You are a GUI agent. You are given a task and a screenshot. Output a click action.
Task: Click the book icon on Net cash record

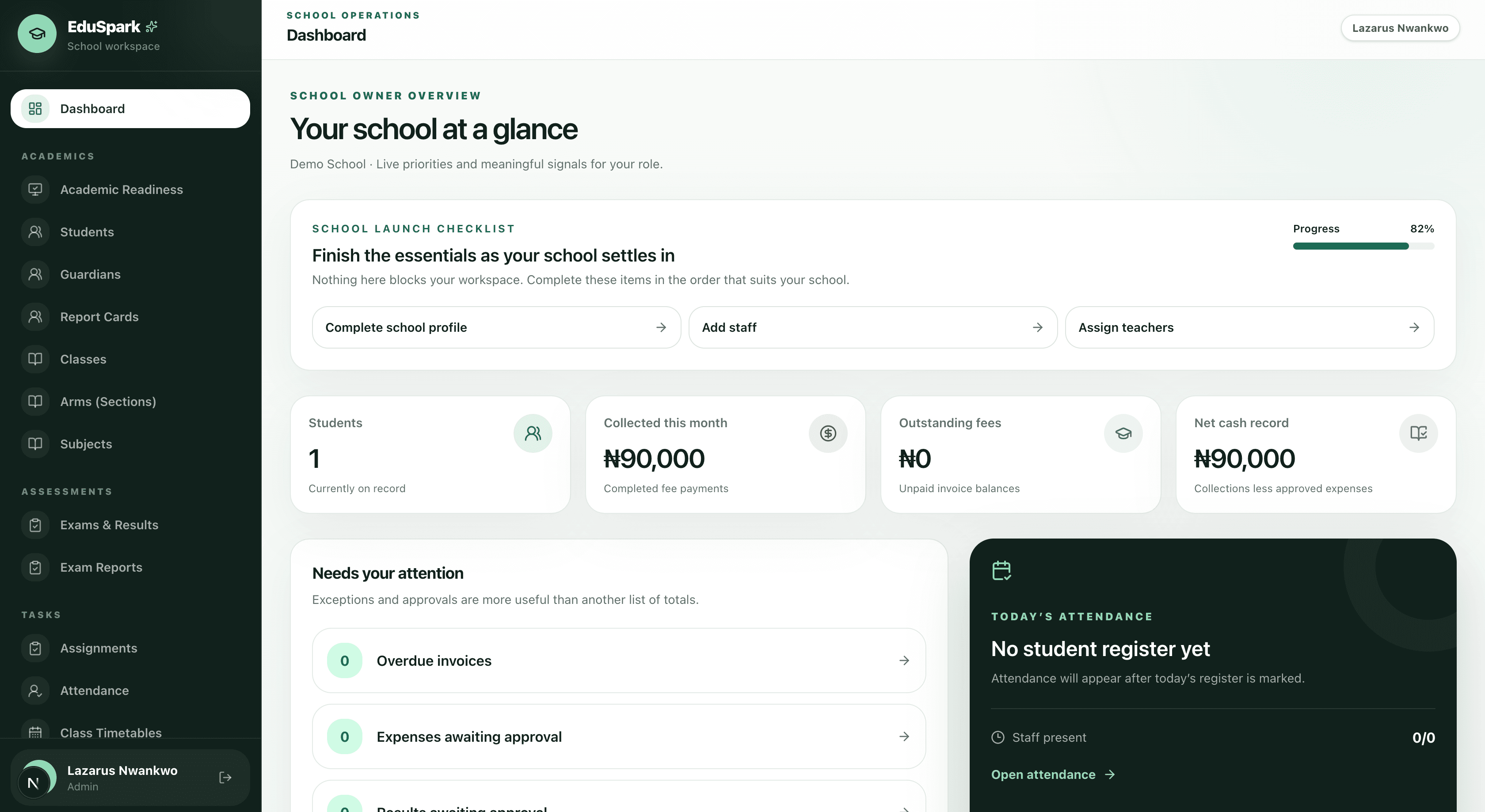point(1418,433)
